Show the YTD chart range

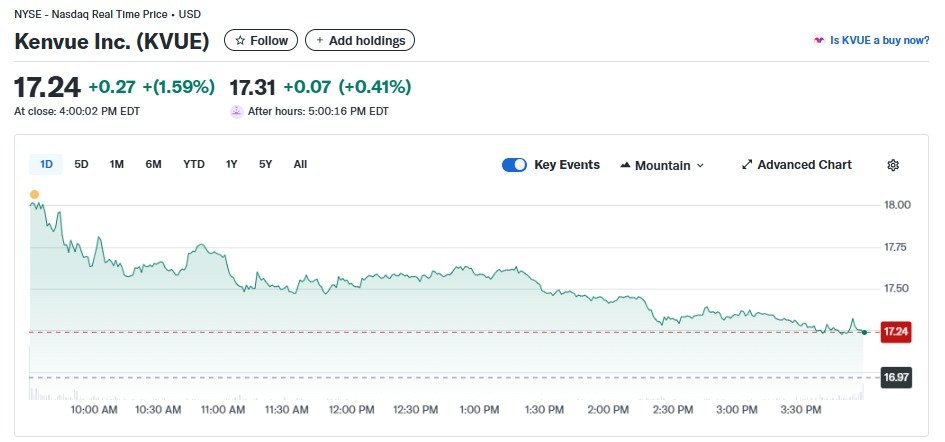(x=194, y=164)
